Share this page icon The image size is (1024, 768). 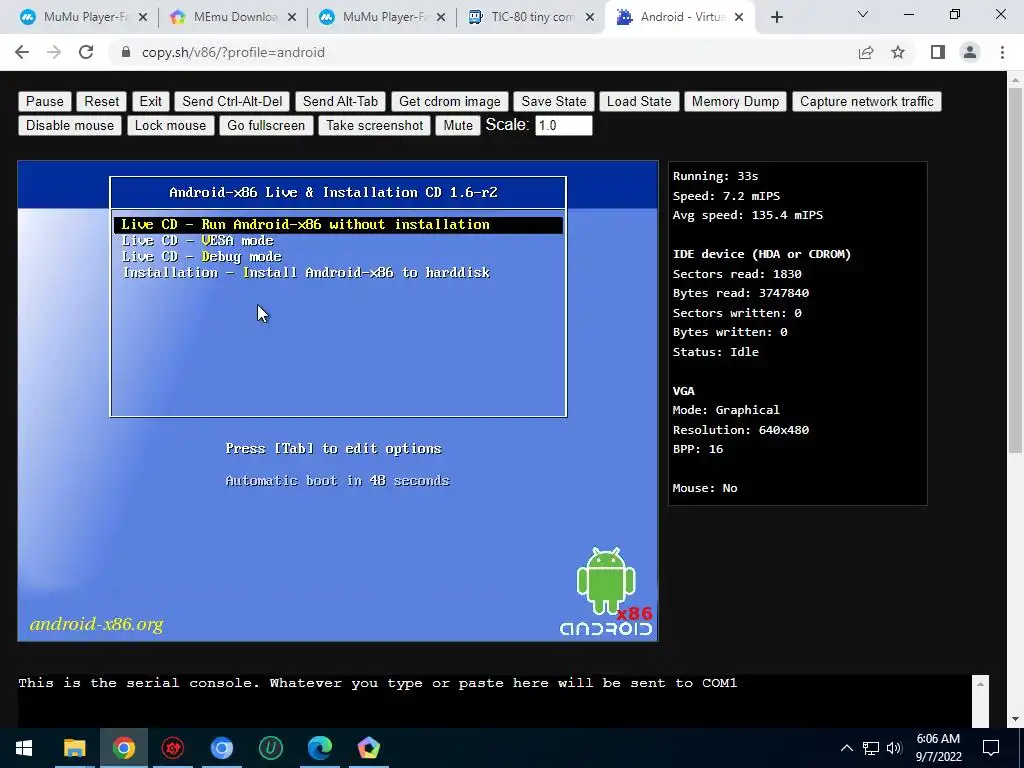click(866, 52)
